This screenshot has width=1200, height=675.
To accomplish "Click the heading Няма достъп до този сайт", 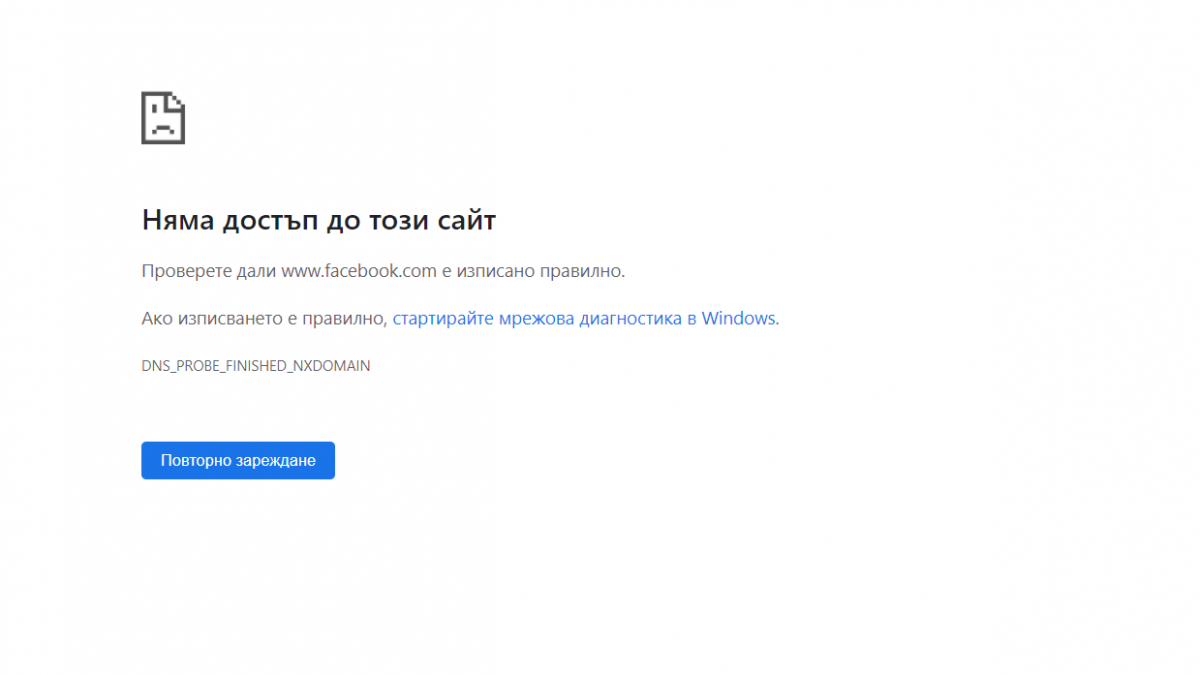I will coord(319,220).
